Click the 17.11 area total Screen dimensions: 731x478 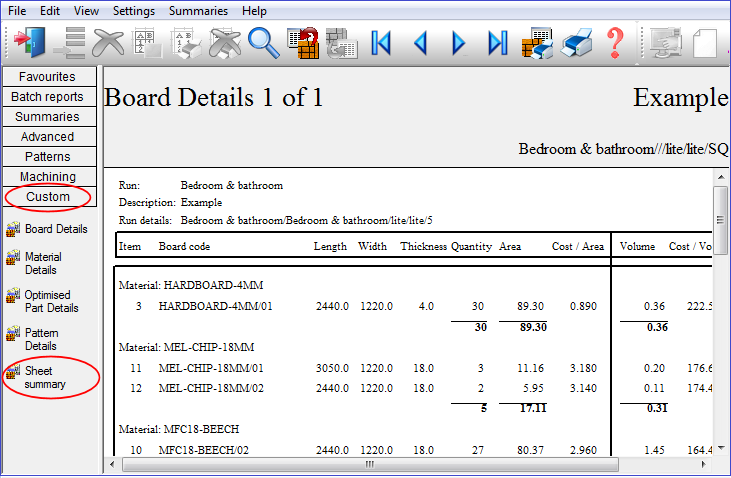tap(533, 409)
